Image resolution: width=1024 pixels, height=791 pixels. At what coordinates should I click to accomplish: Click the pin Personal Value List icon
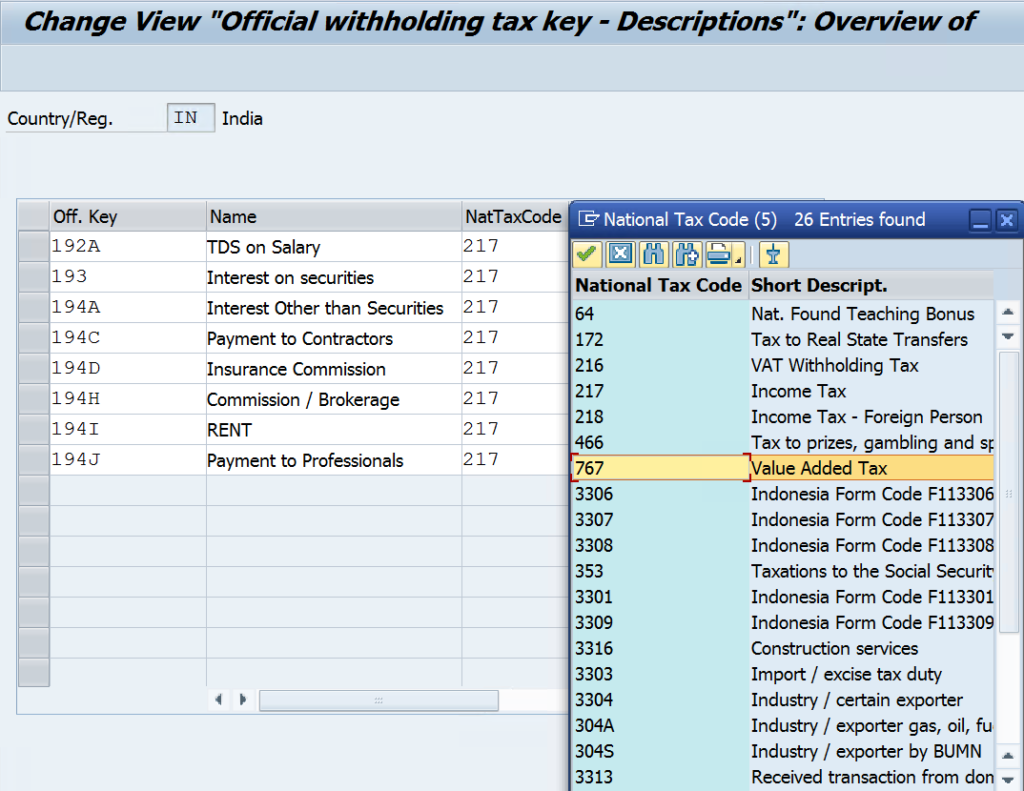point(774,254)
